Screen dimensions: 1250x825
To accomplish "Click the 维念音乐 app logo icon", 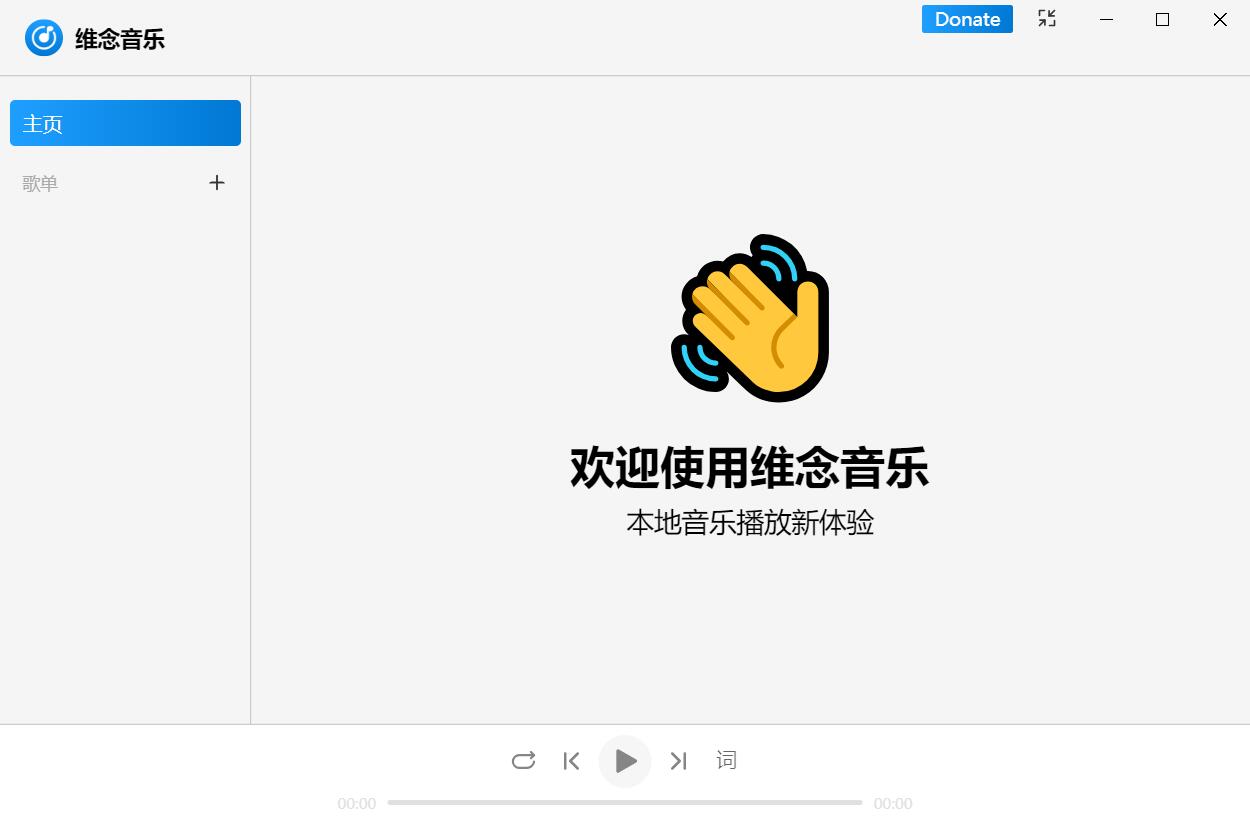I will pos(44,38).
